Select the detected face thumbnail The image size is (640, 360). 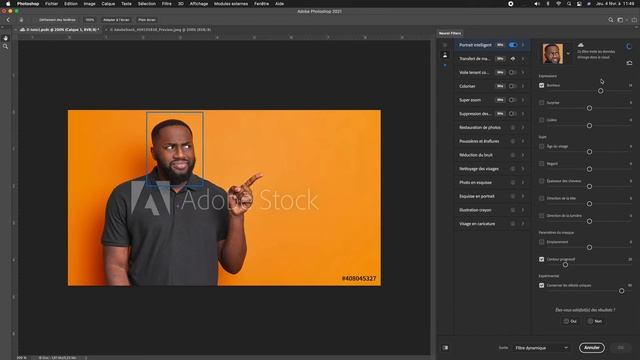553,53
